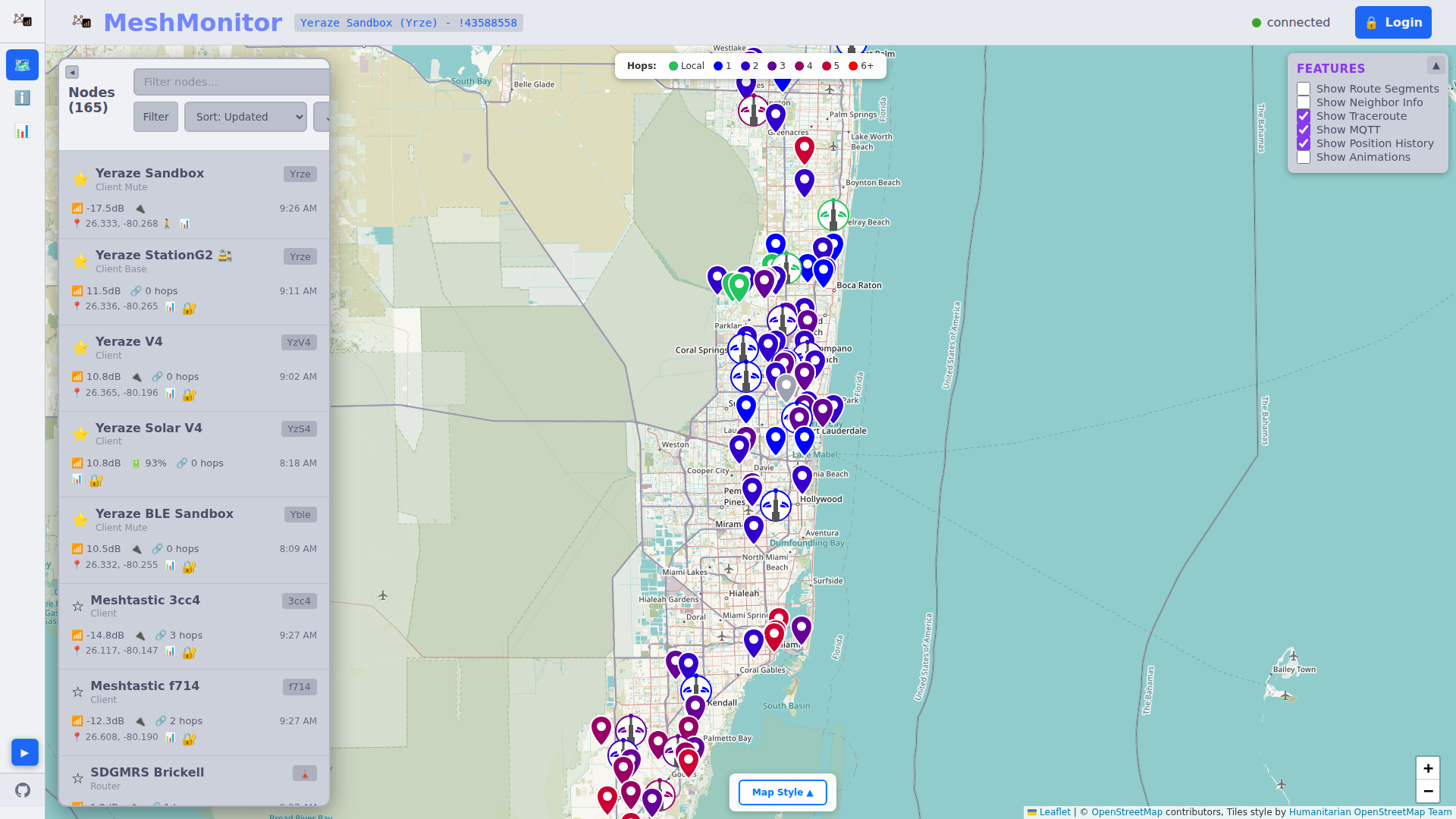
Task: Open the statistics chart sidebar icon
Action: click(22, 131)
